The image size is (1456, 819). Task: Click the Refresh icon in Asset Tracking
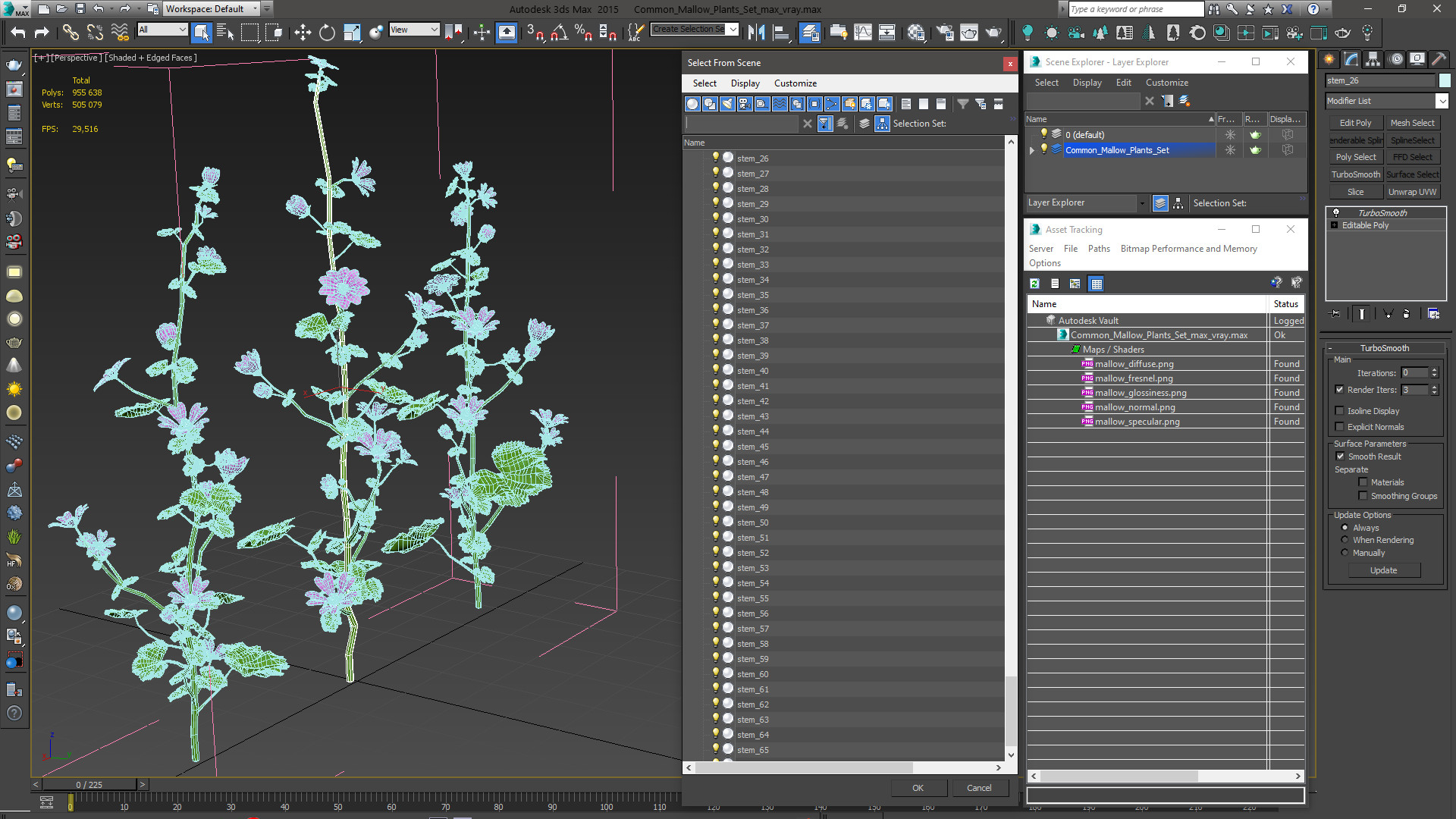coord(1034,284)
